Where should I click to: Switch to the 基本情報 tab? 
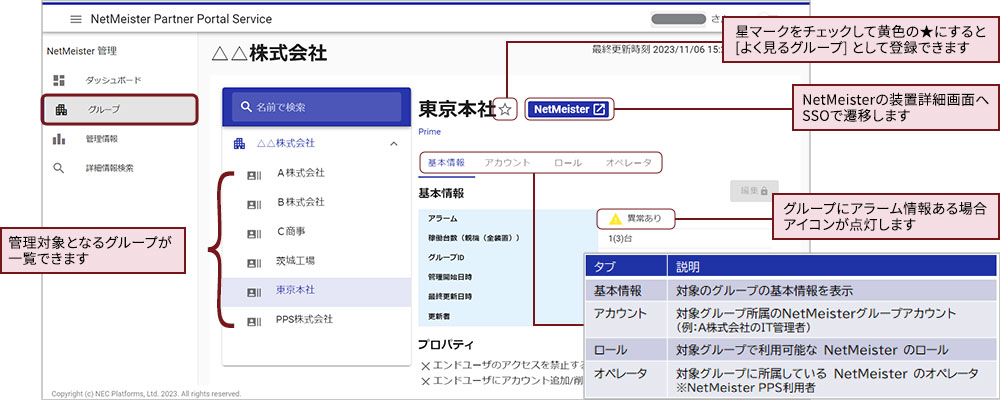pos(446,163)
